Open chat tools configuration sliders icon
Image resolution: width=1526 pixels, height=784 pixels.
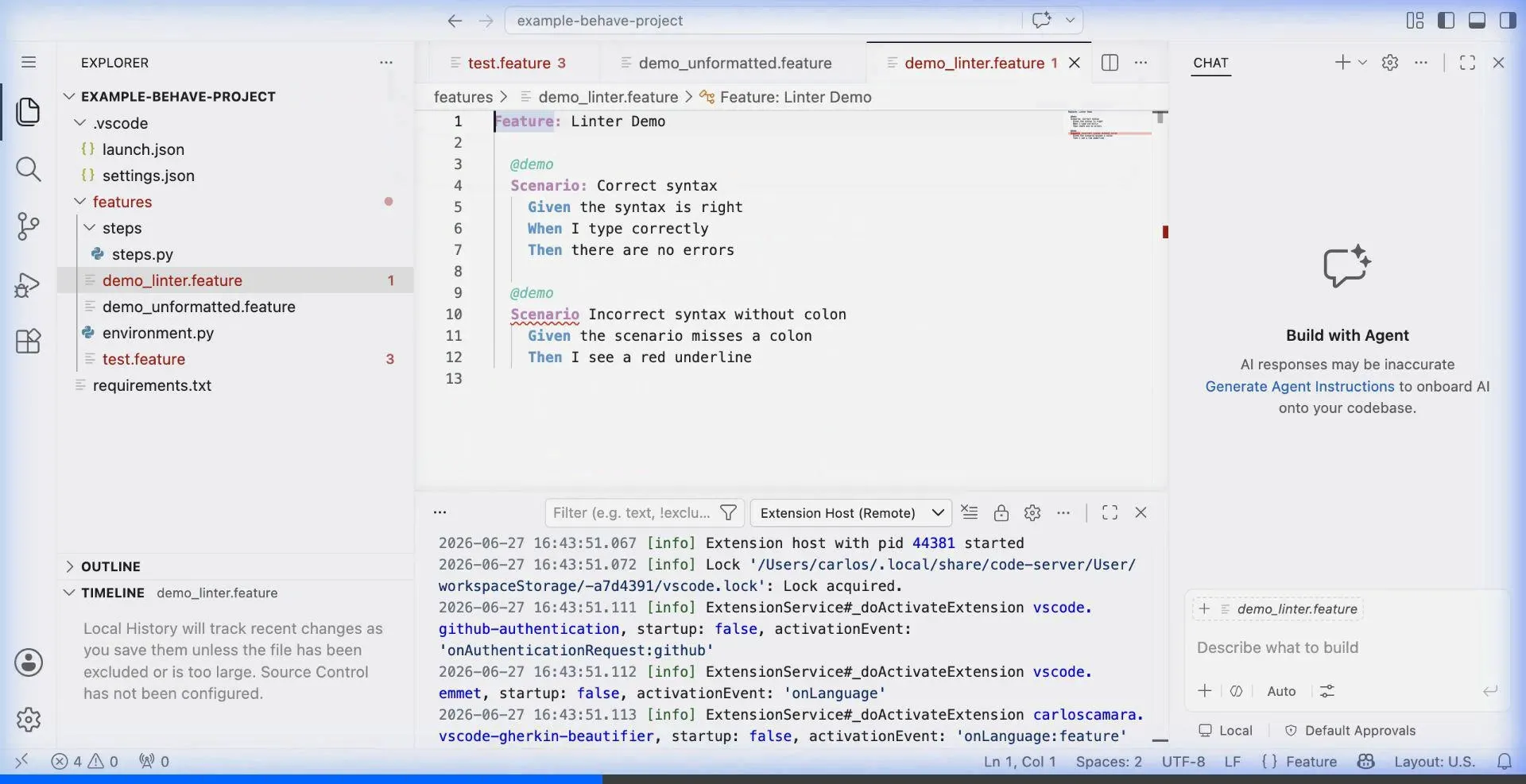[1327, 691]
